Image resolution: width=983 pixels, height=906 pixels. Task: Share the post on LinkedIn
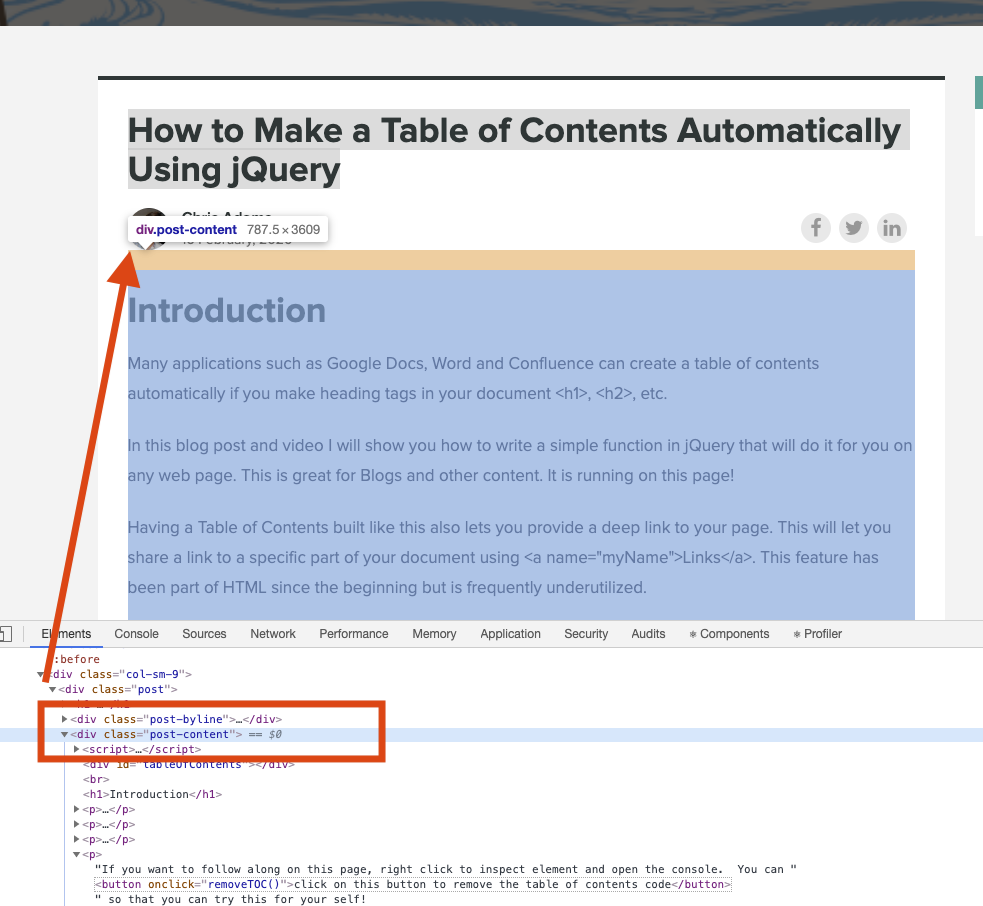click(x=891, y=228)
